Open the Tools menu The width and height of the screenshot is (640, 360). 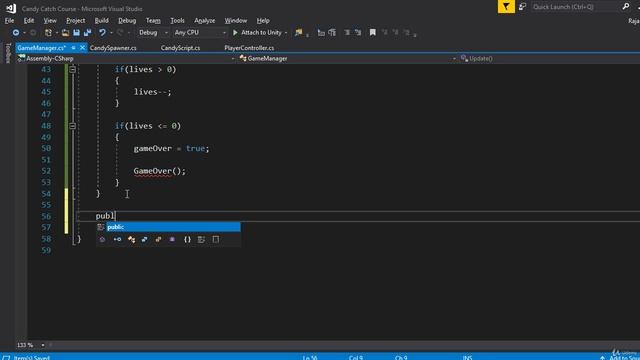177,20
